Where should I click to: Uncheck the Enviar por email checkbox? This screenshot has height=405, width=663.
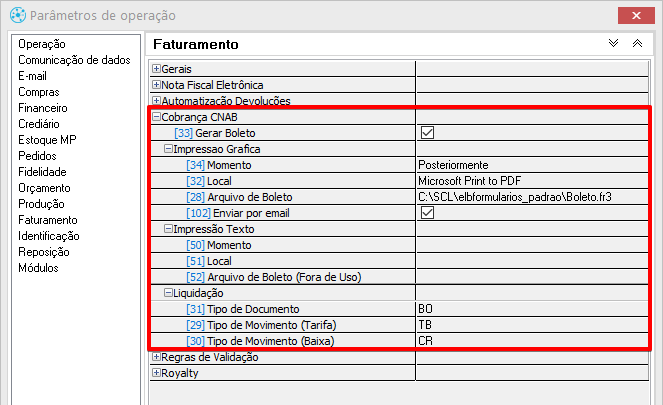tap(427, 213)
